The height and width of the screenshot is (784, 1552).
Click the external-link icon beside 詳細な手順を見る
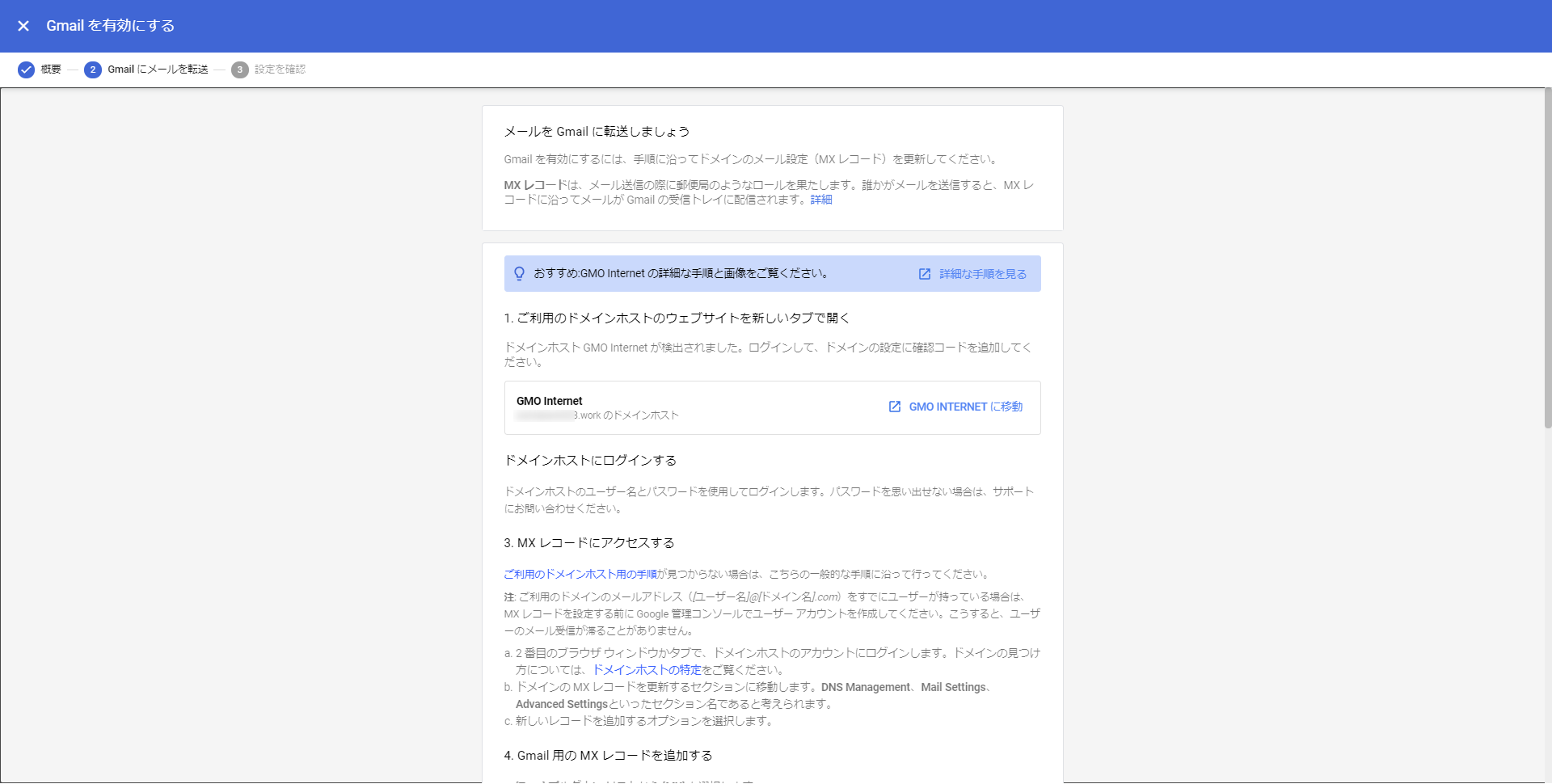click(924, 273)
